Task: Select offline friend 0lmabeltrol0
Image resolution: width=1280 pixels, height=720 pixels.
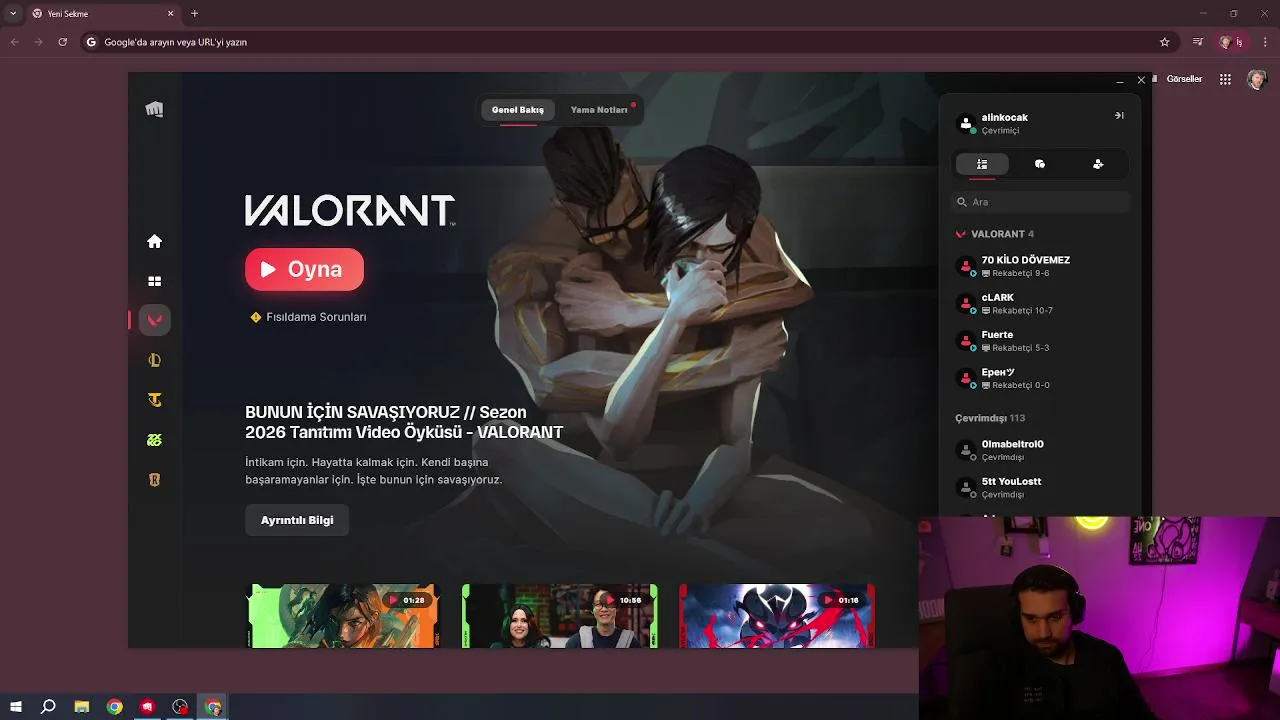Action: tap(1040, 450)
